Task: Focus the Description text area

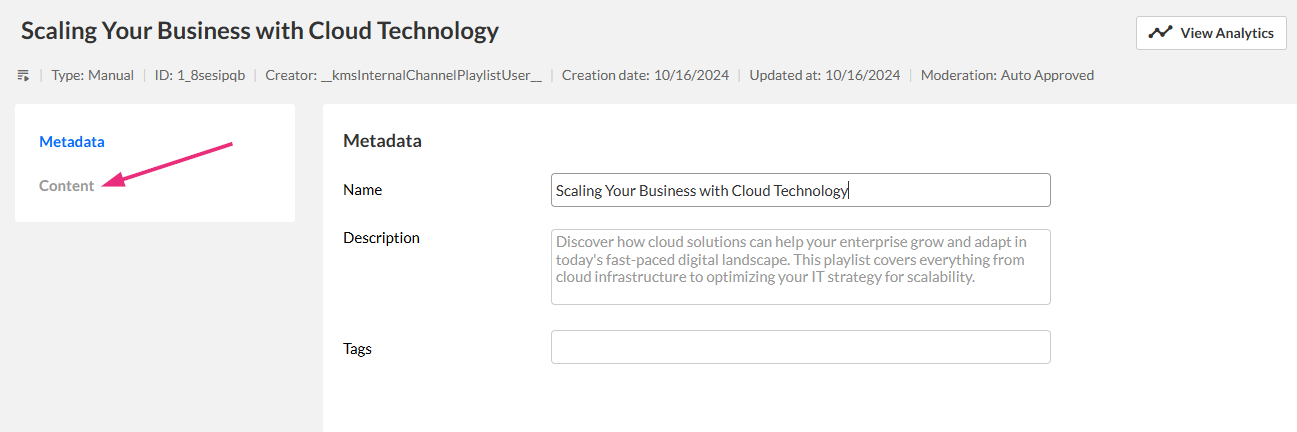Action: click(800, 267)
